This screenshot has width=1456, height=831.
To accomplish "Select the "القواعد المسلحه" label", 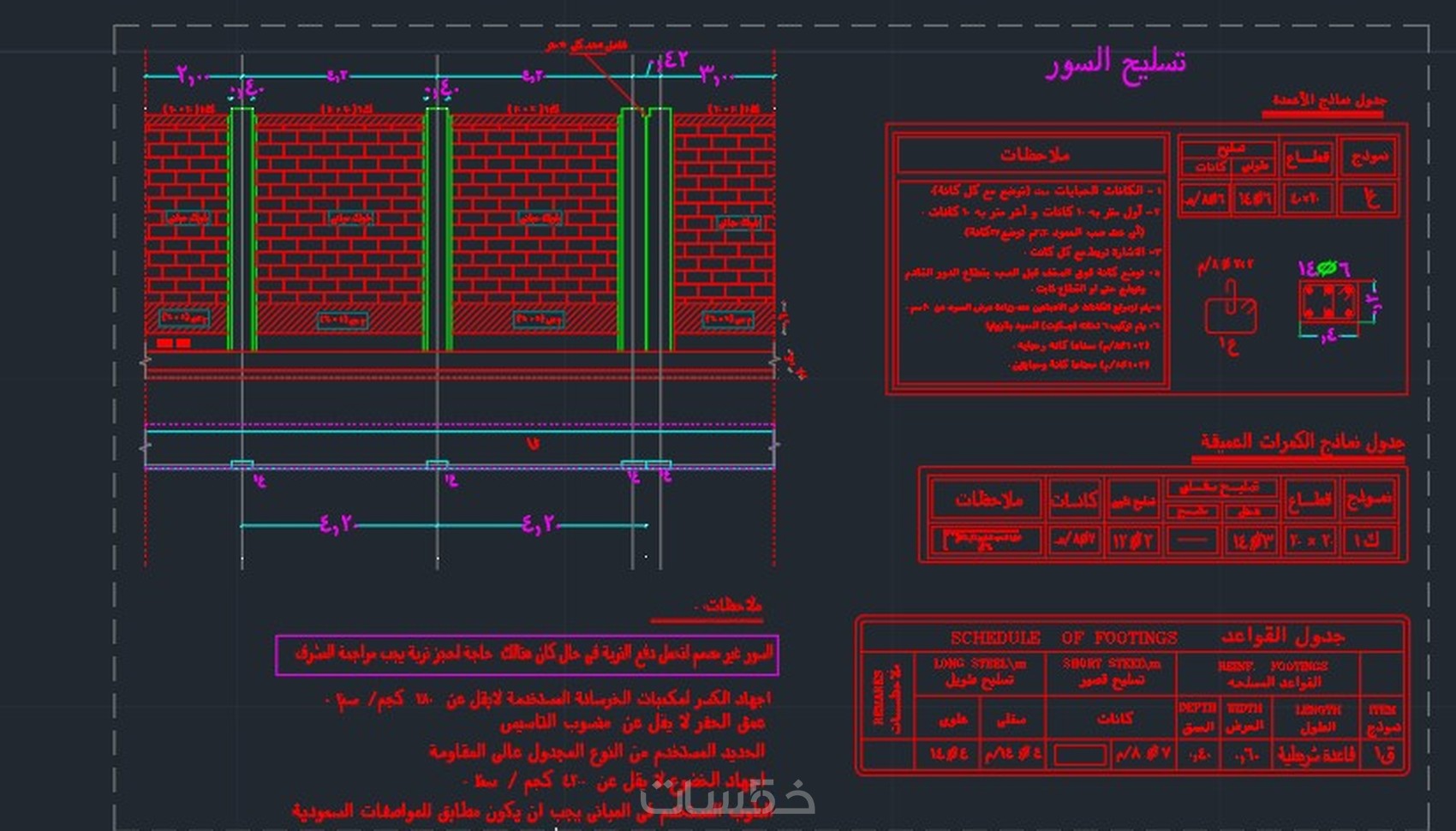I will click(x=1274, y=682).
